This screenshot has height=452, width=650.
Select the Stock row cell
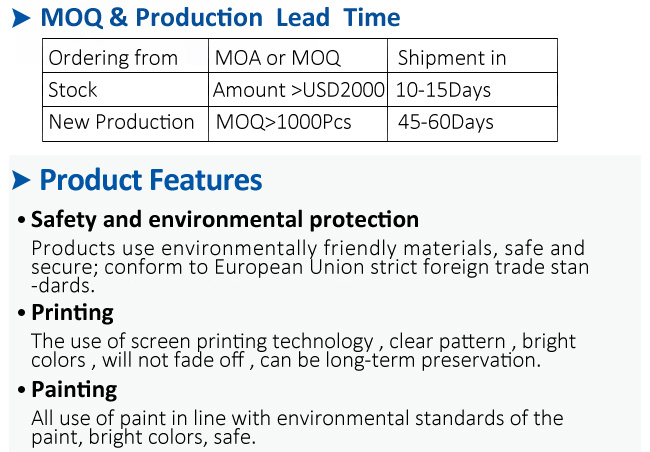126,90
